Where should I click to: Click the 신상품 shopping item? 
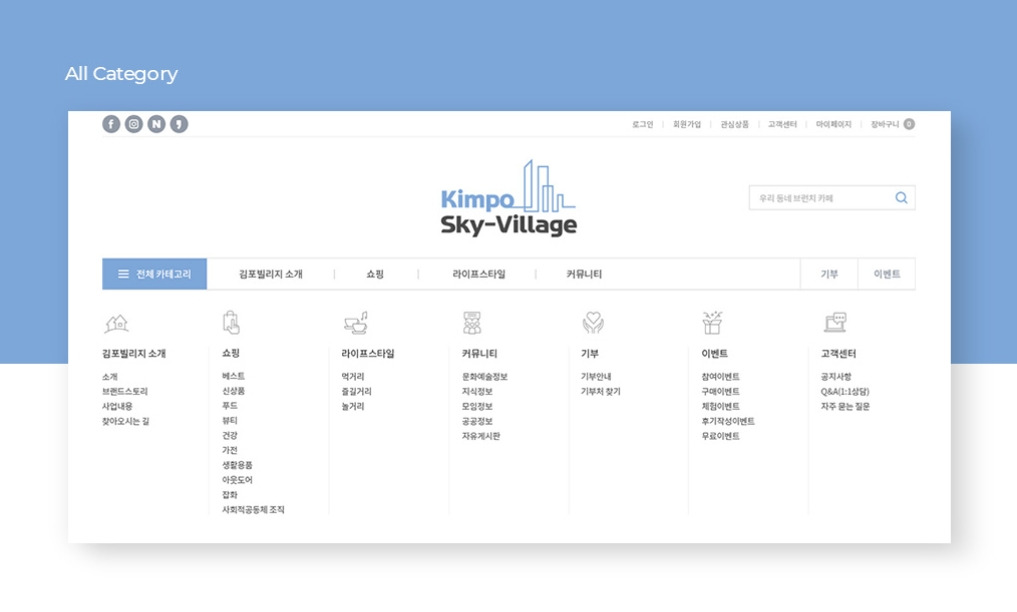[x=233, y=391]
